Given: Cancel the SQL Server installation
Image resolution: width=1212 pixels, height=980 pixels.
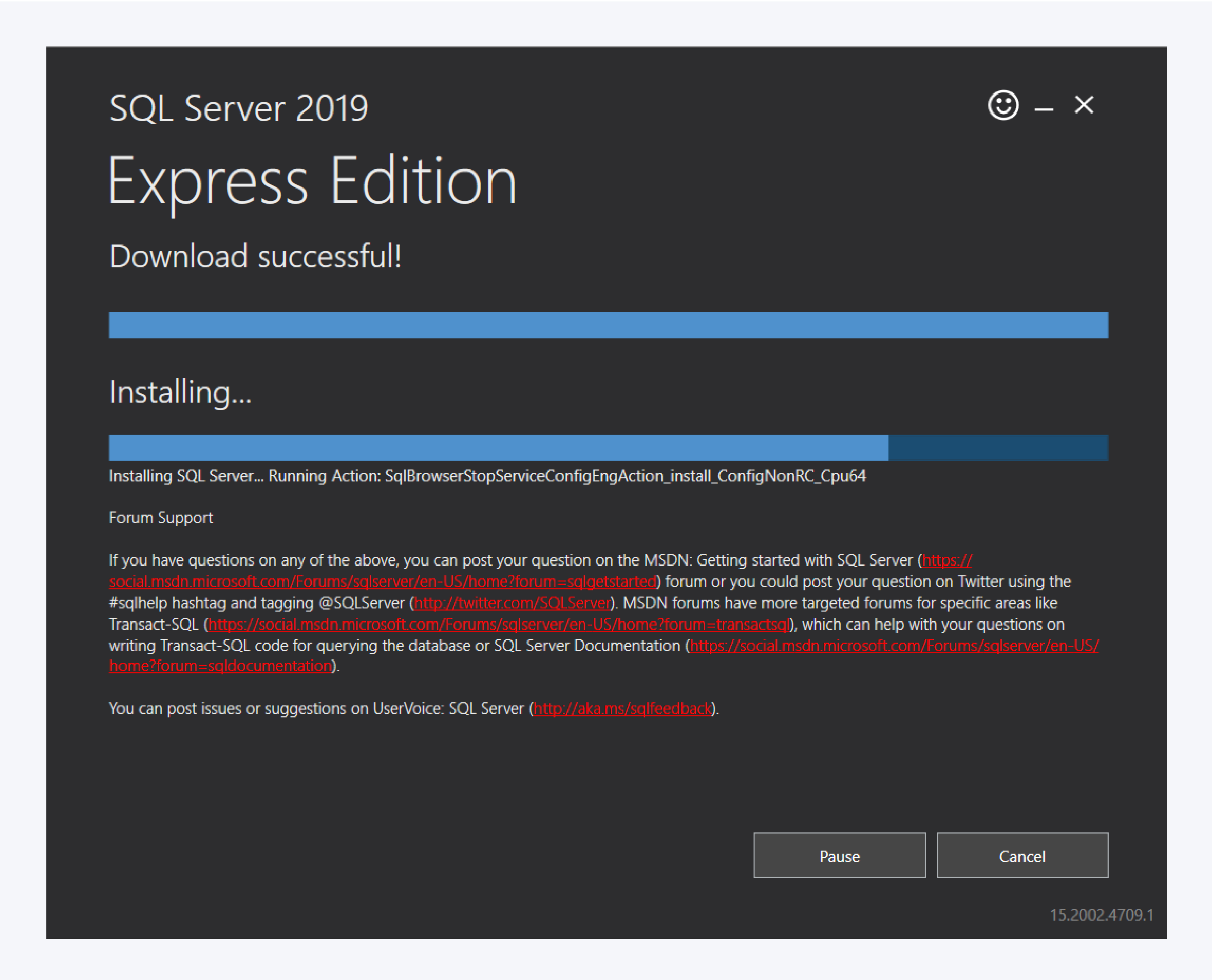Looking at the screenshot, I should point(1022,856).
